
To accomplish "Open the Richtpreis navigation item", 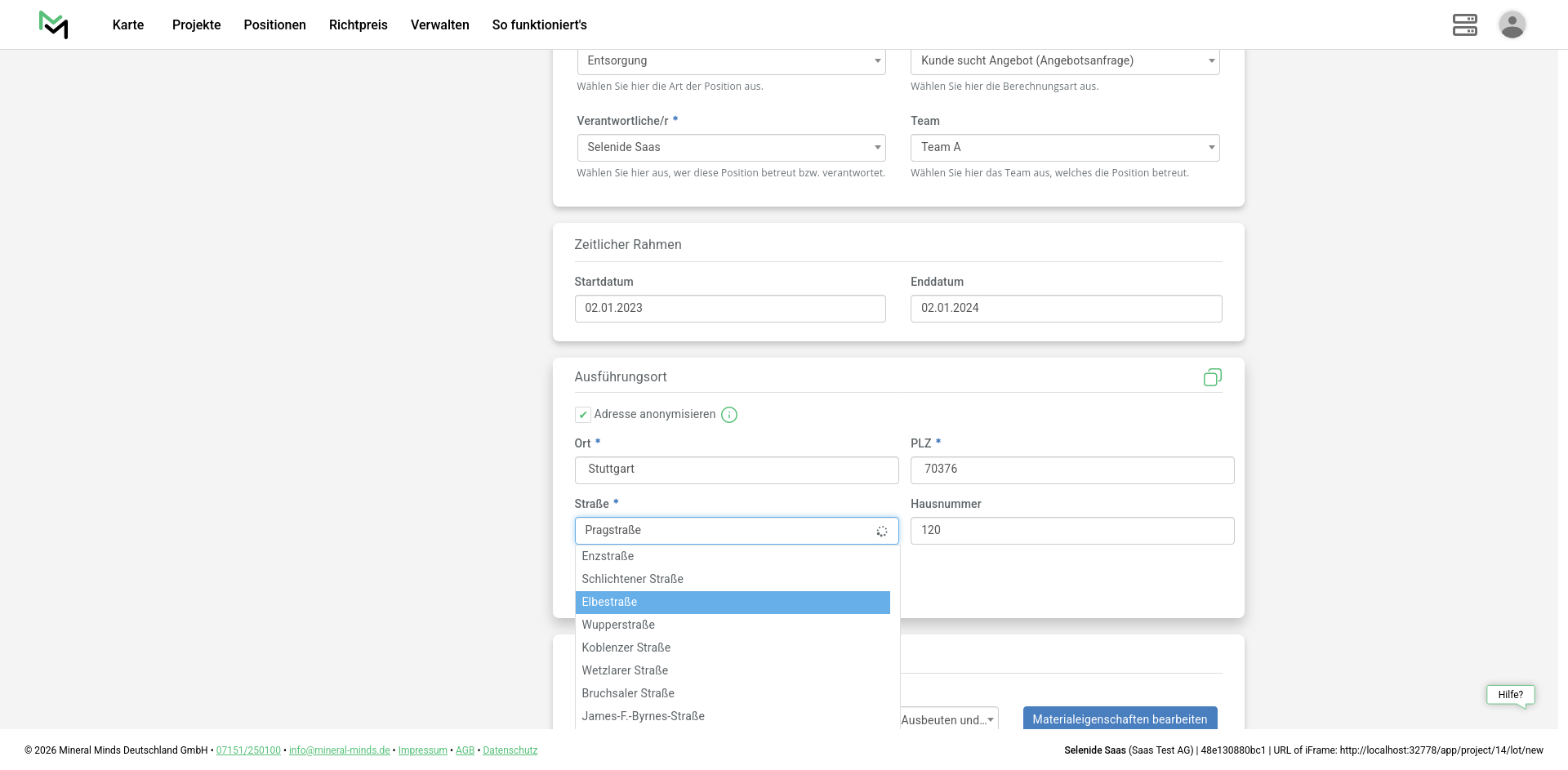I will click(x=358, y=25).
